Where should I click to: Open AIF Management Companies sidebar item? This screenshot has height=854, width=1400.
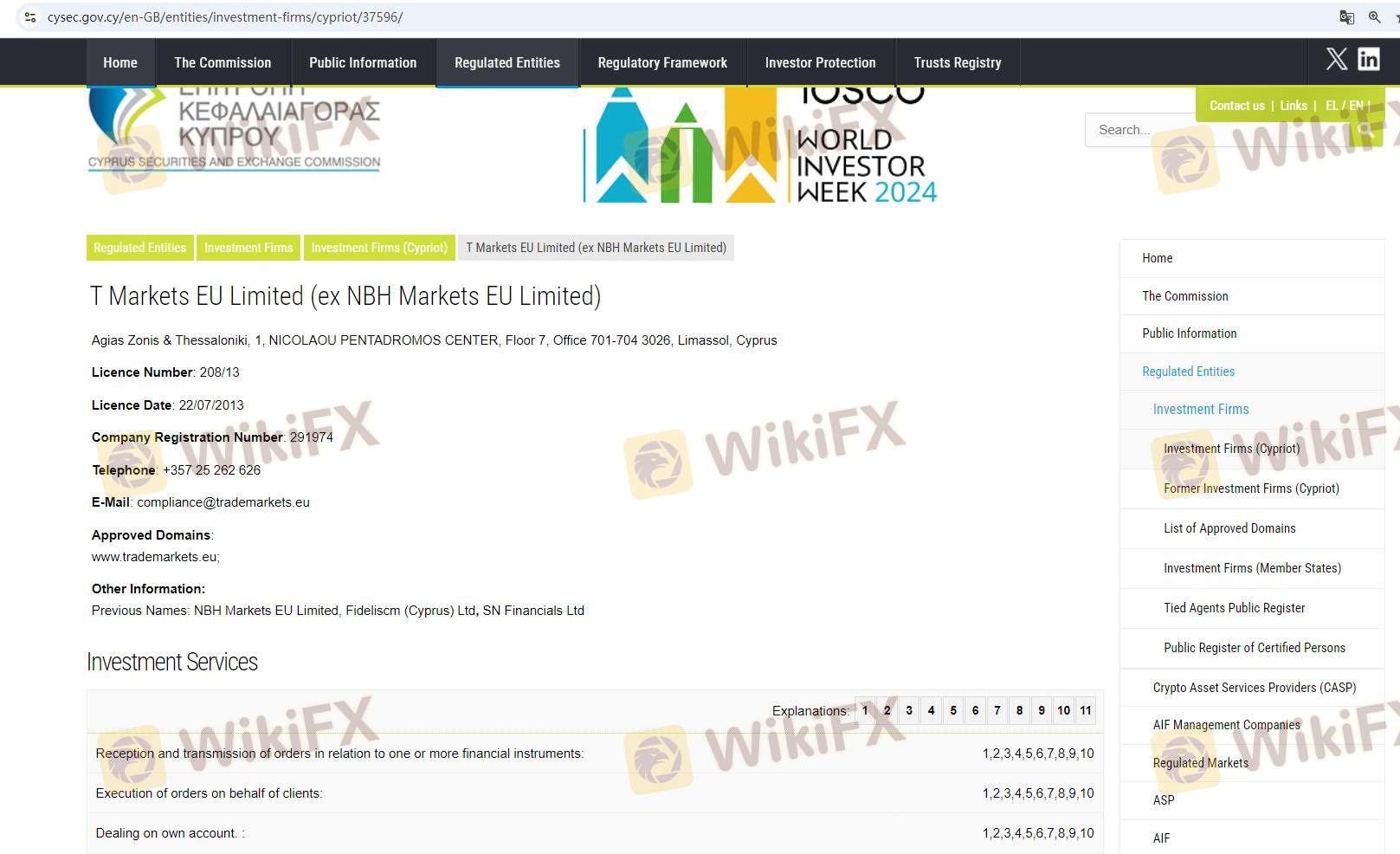pos(1252,725)
